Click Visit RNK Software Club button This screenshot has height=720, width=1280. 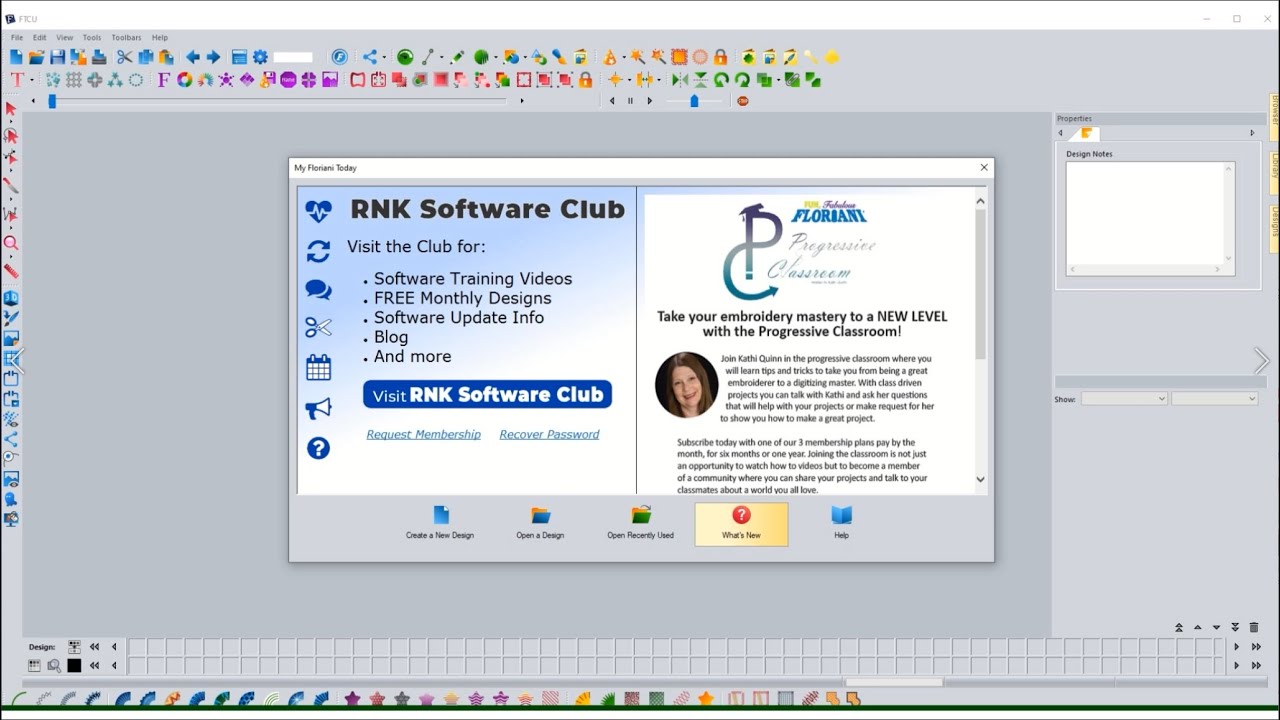click(x=487, y=394)
